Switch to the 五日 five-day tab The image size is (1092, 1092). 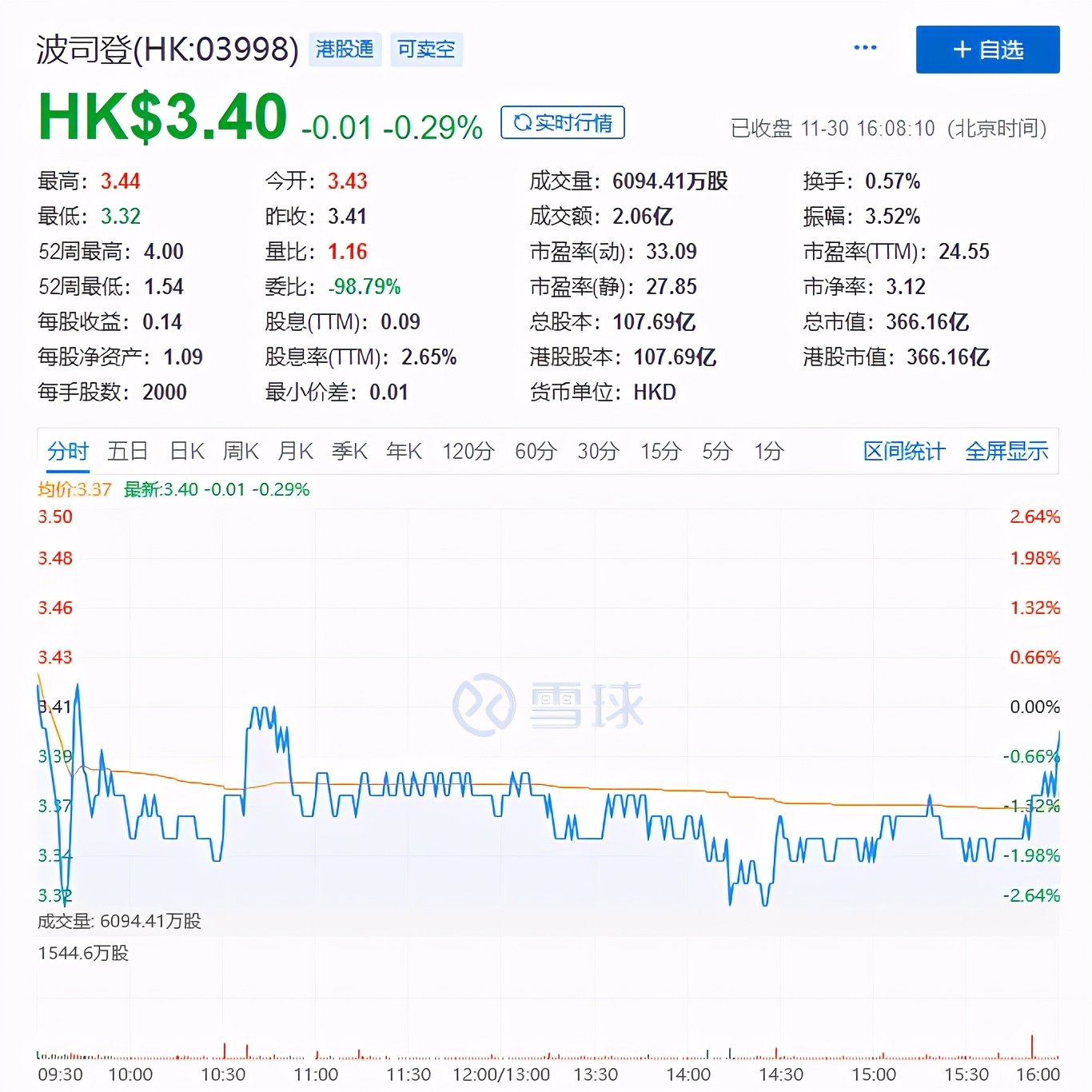pyautogui.click(x=127, y=451)
